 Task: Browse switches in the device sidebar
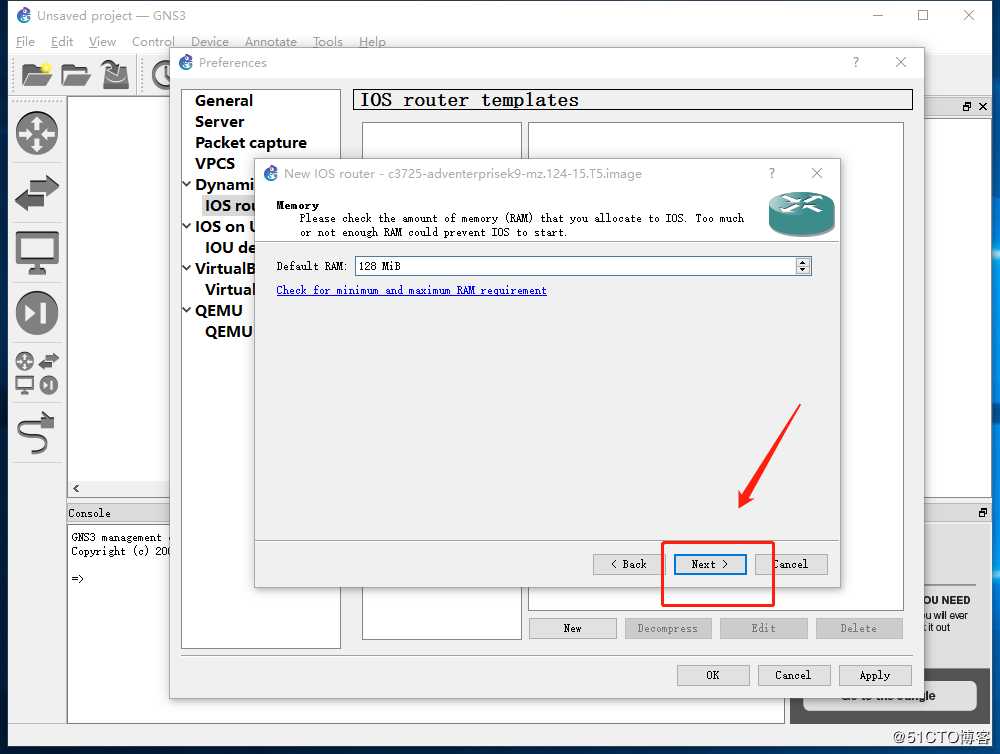(37, 193)
